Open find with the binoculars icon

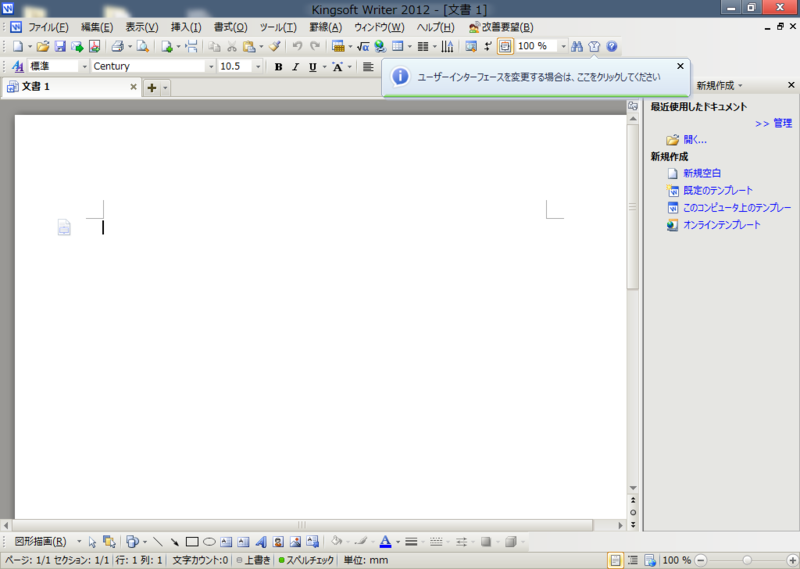[x=577, y=46]
